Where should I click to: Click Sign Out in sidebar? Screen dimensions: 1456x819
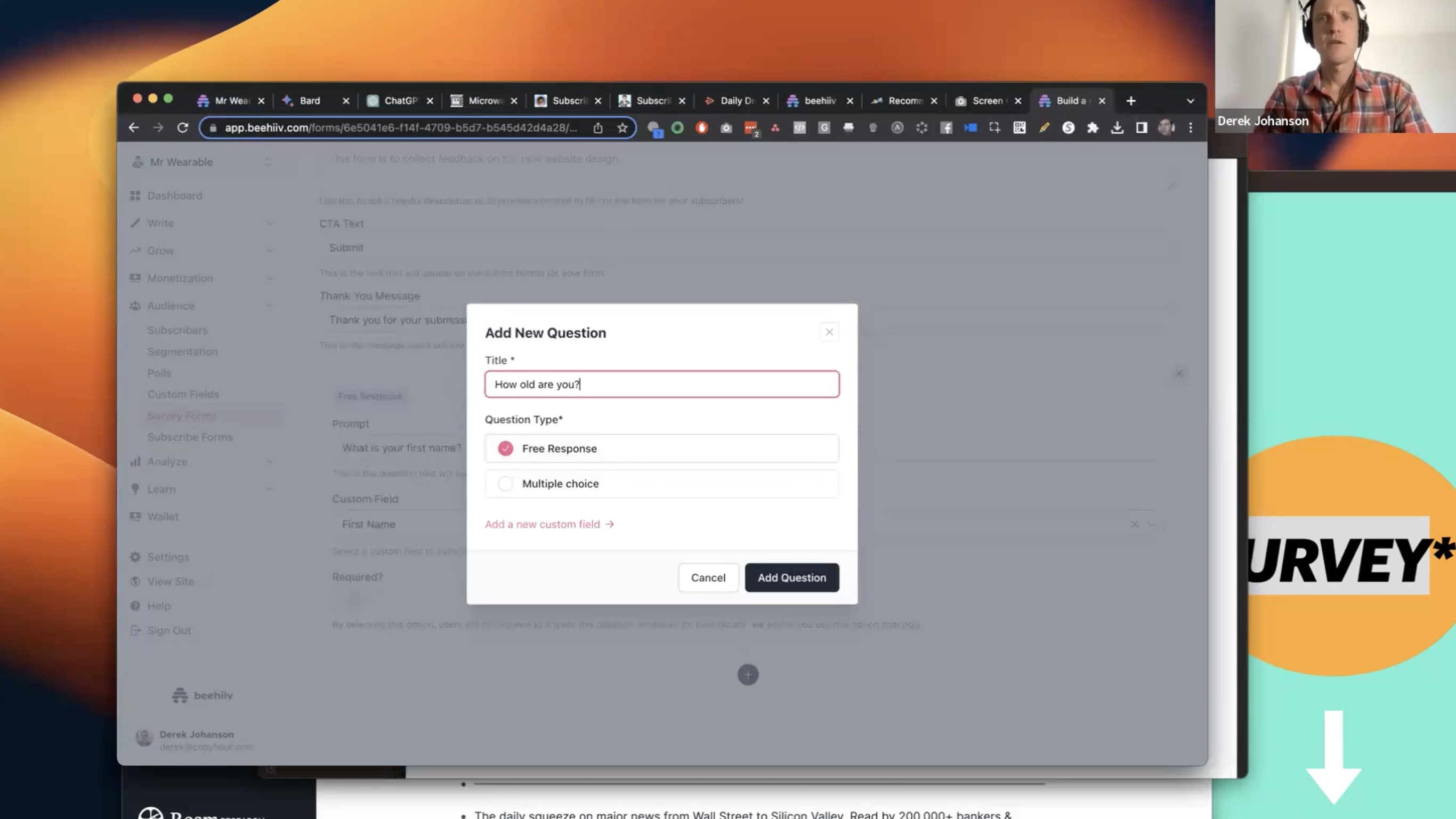point(168,630)
